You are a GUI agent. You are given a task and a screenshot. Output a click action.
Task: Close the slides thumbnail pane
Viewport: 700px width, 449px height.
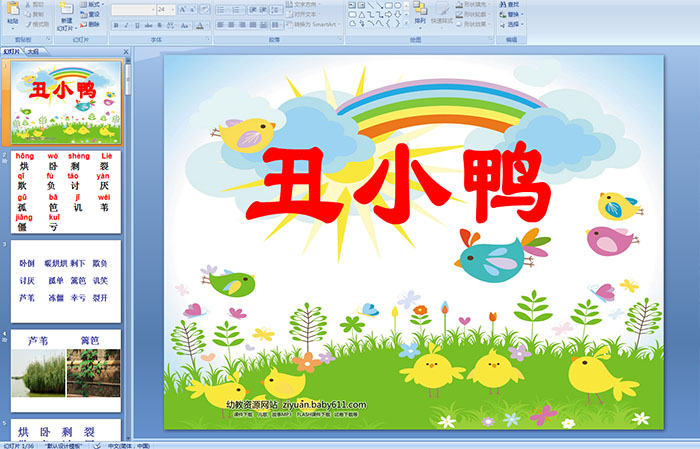click(x=126, y=52)
